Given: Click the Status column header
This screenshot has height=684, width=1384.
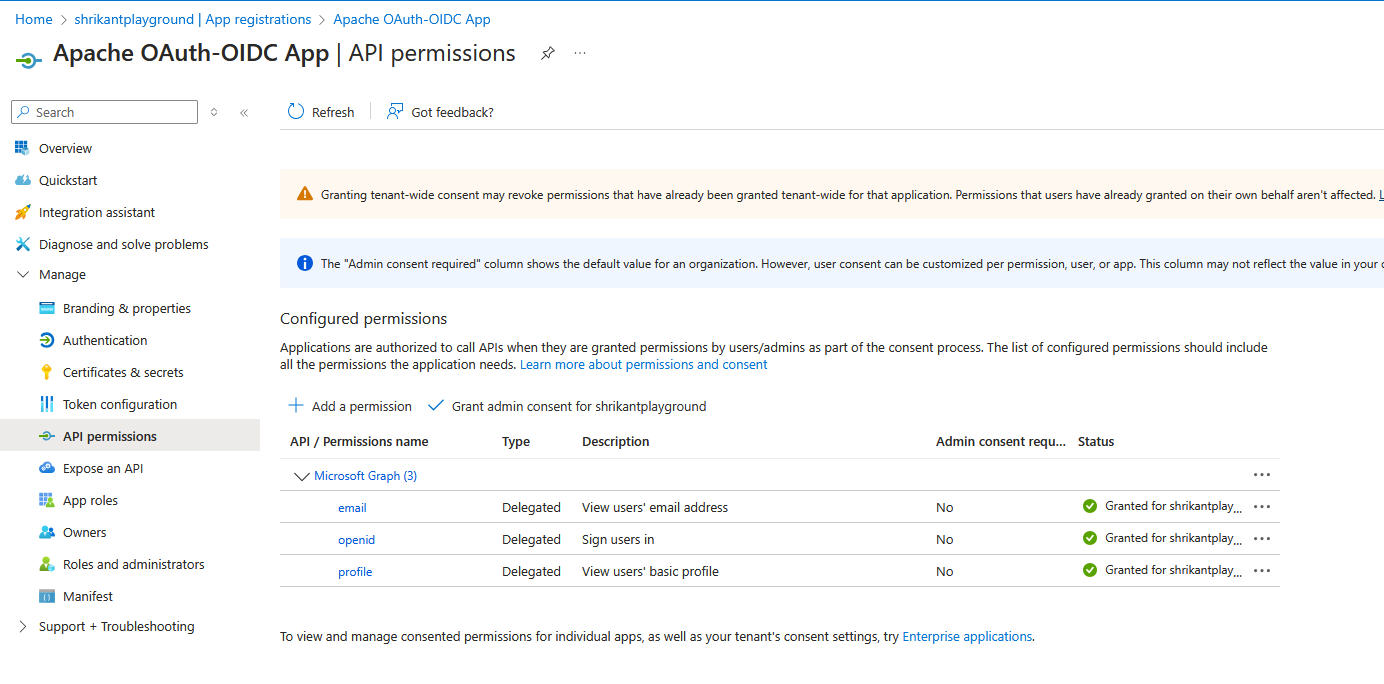Looking at the screenshot, I should click(1096, 441).
